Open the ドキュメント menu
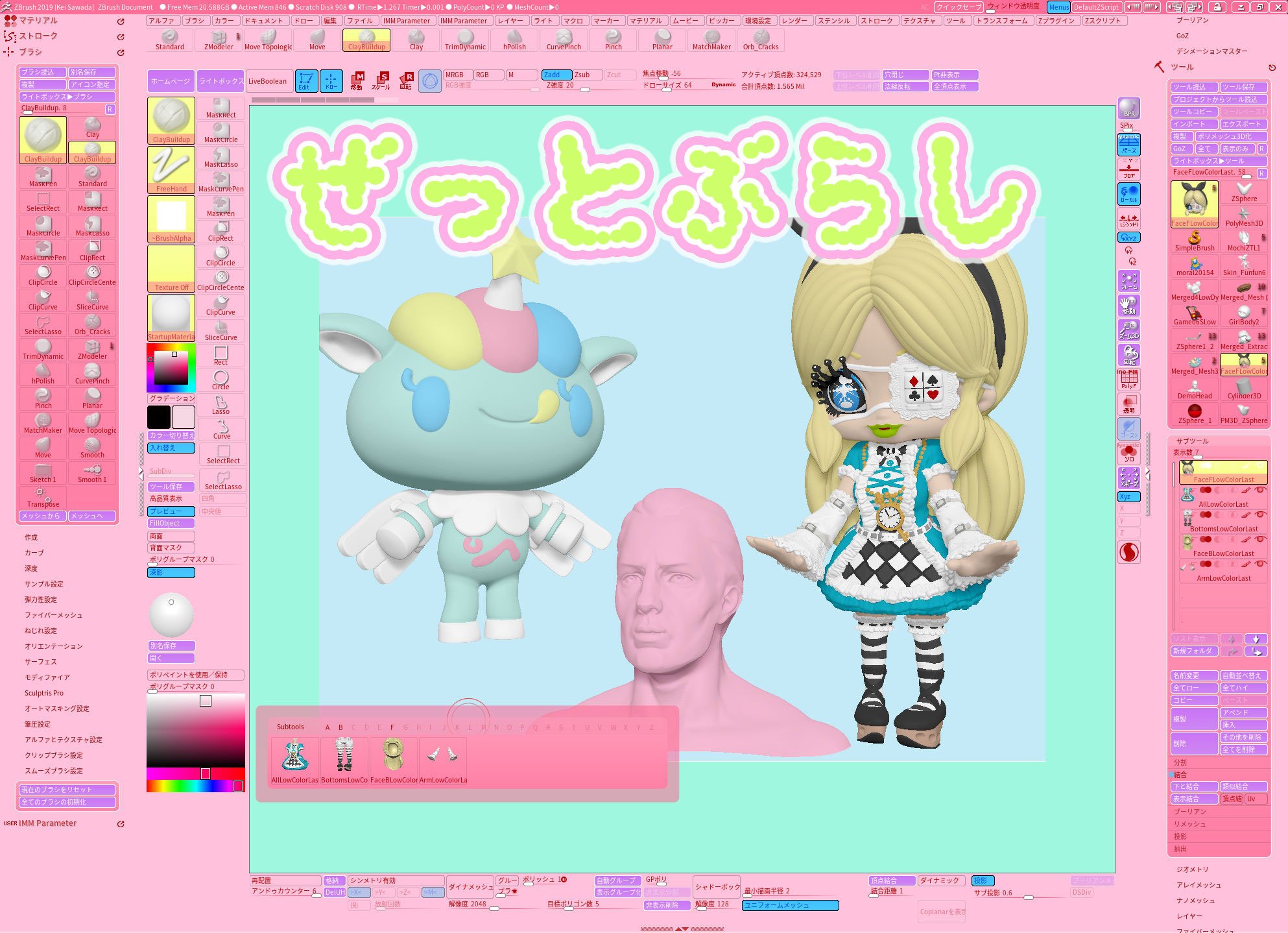This screenshot has height=933, width=1288. 264,21
